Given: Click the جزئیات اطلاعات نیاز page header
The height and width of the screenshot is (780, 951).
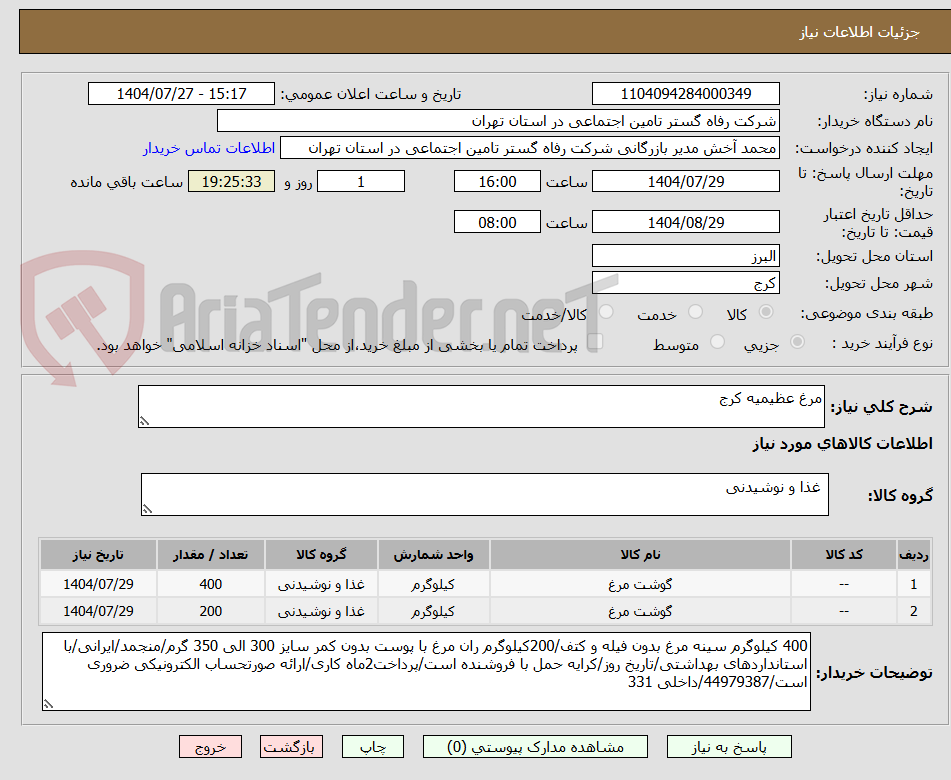Looking at the screenshot, I should (859, 32).
